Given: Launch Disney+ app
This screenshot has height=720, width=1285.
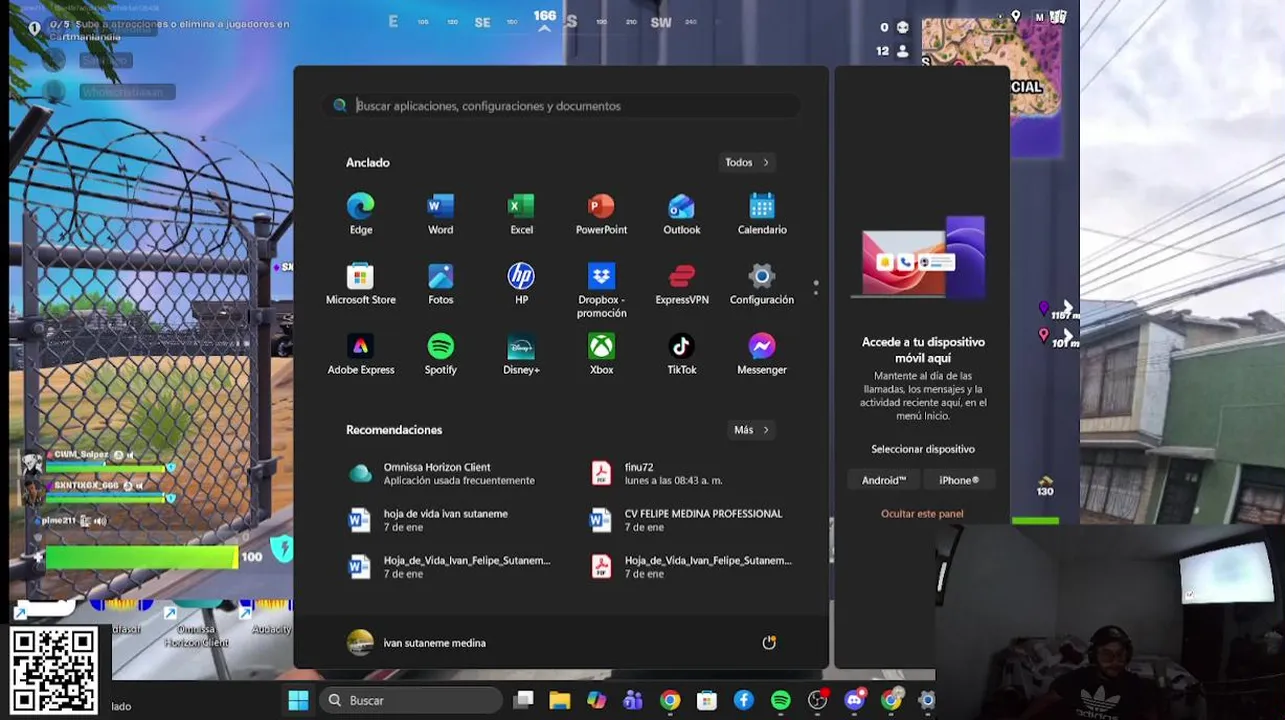Looking at the screenshot, I should (x=521, y=354).
